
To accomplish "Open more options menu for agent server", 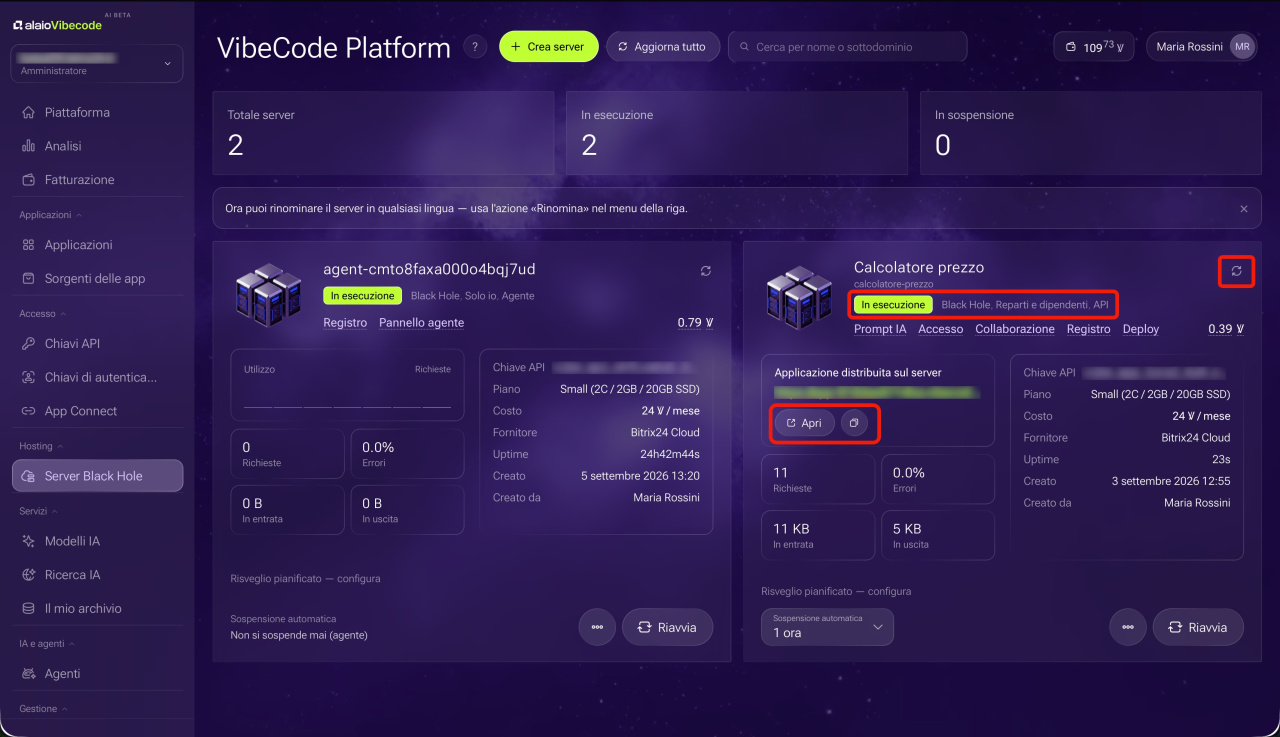I will [x=597, y=627].
